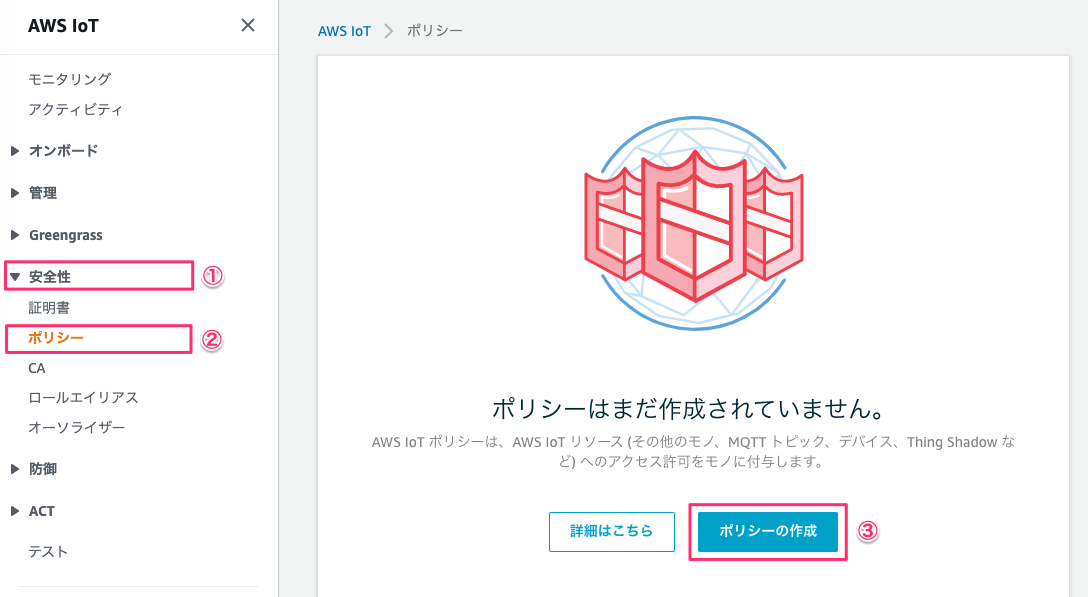Open the CA page

click(37, 367)
